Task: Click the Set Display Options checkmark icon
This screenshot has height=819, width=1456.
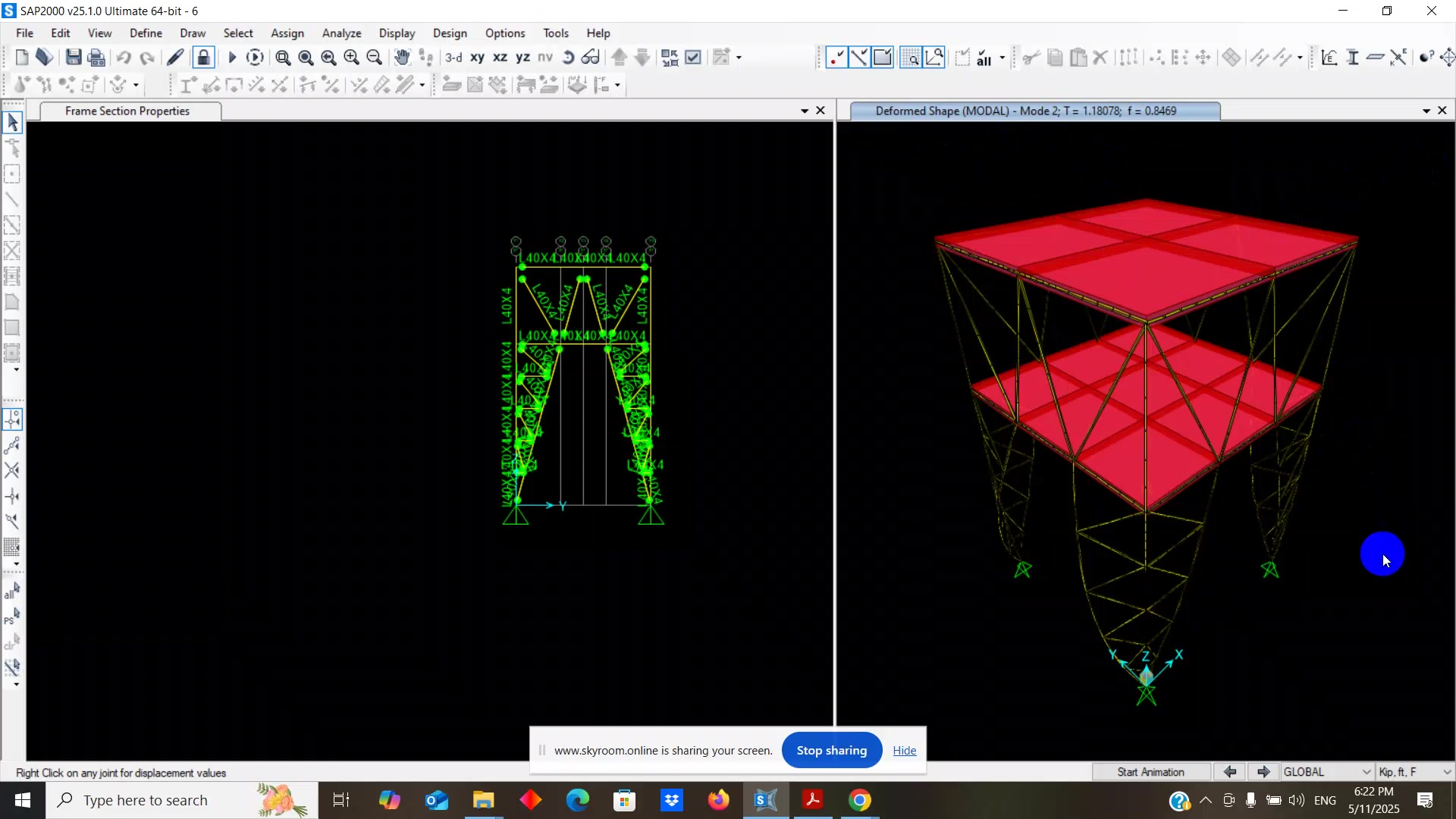Action: [x=693, y=58]
